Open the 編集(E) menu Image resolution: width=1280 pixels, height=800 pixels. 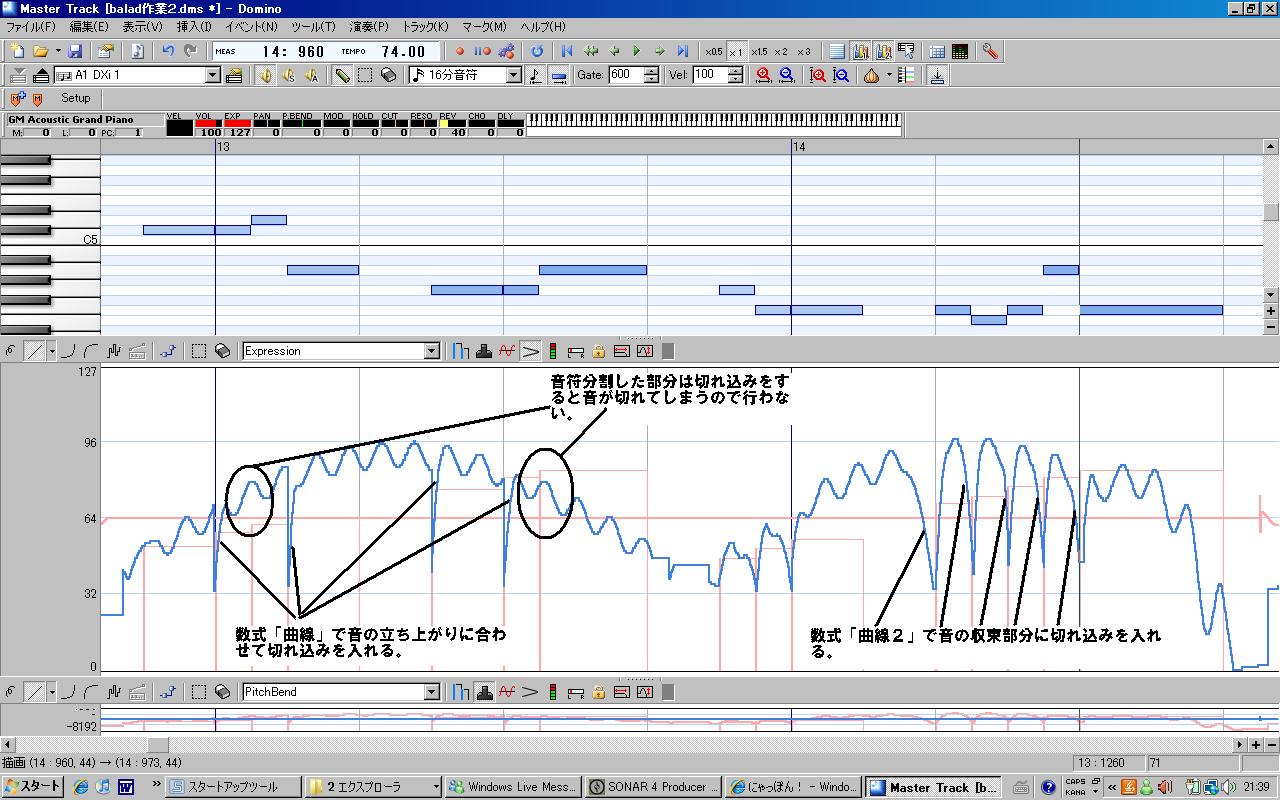tap(88, 27)
